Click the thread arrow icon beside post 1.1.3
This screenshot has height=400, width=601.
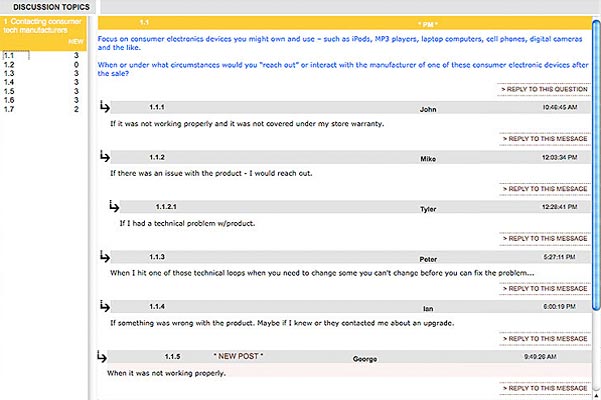tap(106, 257)
